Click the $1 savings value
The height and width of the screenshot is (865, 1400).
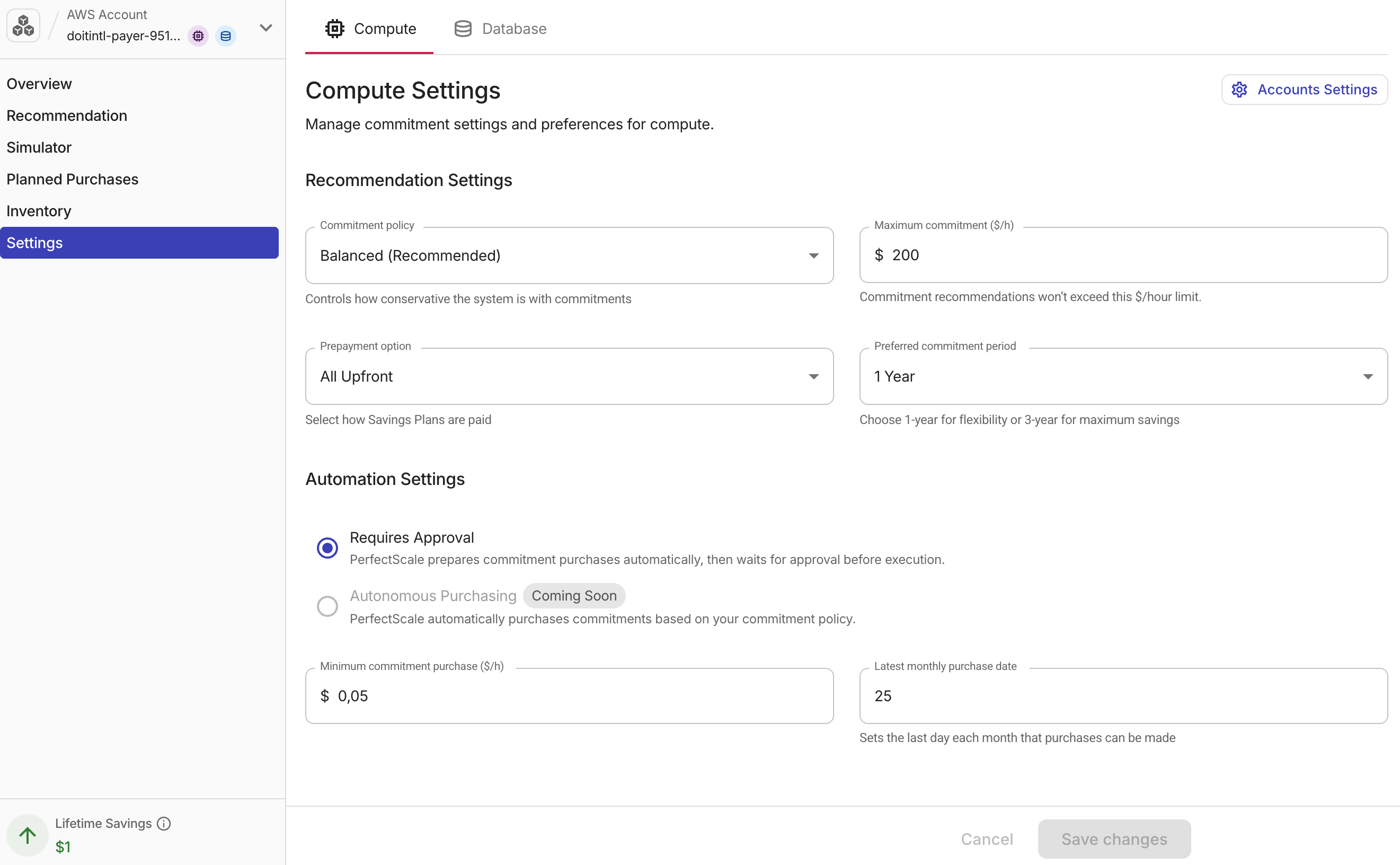click(x=63, y=846)
